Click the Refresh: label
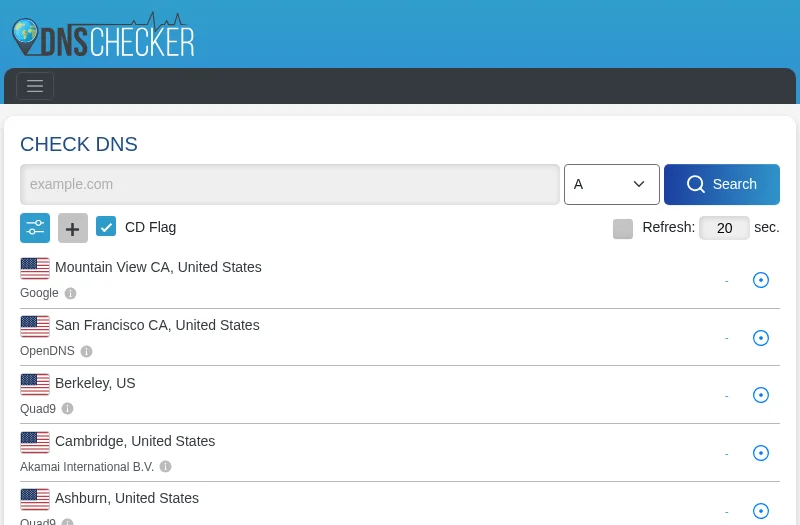 (668, 227)
